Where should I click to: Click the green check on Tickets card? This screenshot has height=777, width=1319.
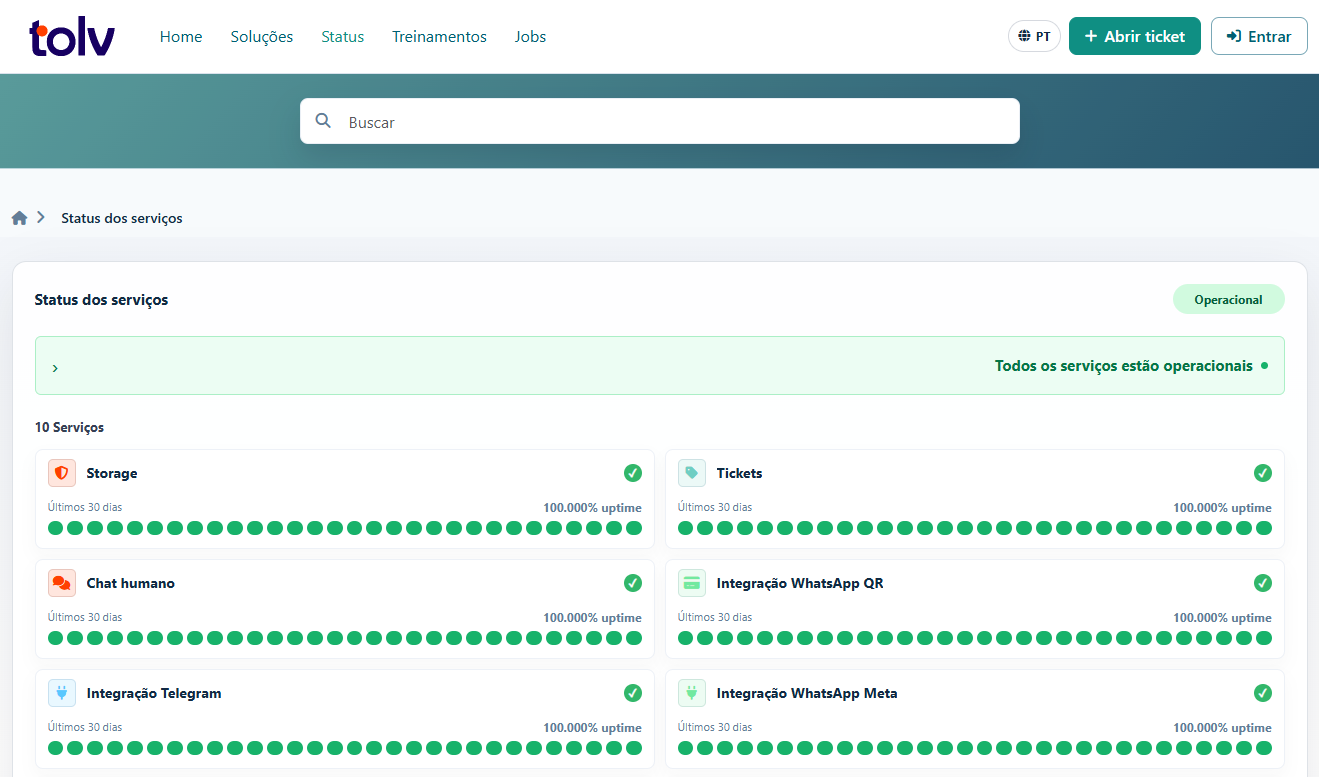pos(1263,473)
